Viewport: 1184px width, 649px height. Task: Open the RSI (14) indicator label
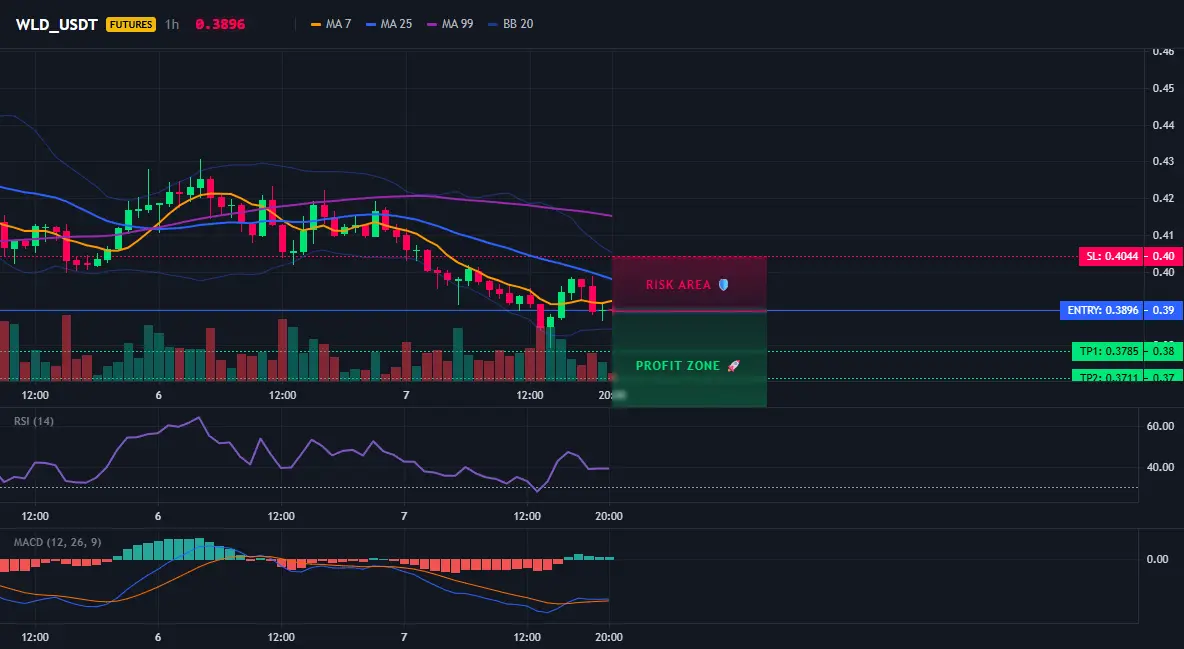[x=34, y=421]
